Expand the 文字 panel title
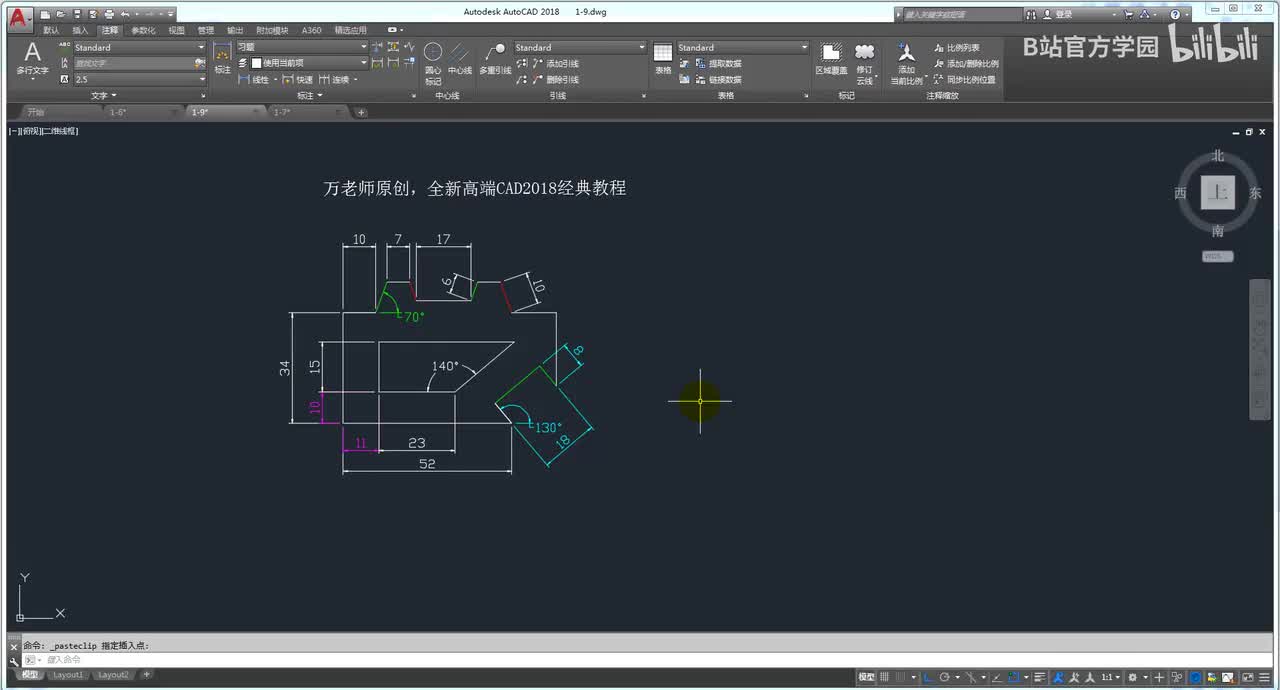This screenshot has width=1280, height=690. [103, 96]
